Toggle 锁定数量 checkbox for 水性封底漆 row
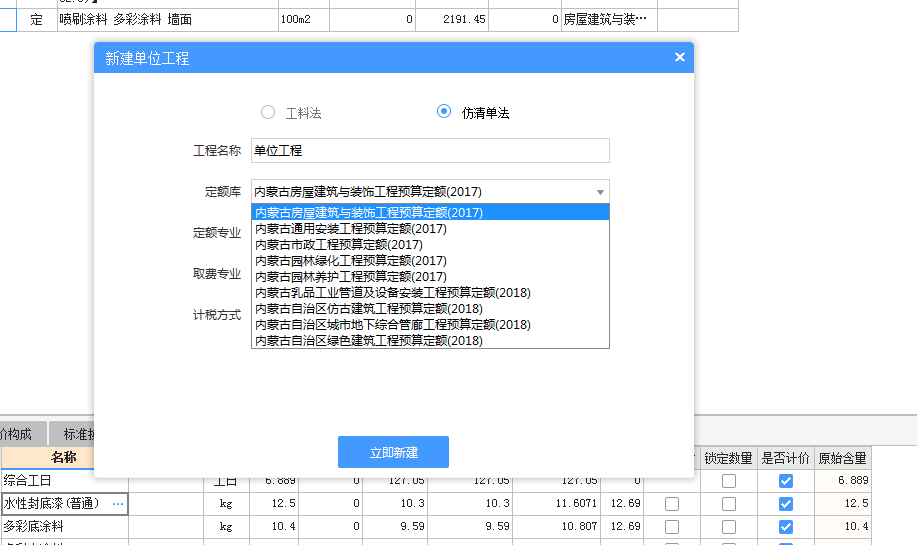This screenshot has height=545, width=917. [x=729, y=504]
